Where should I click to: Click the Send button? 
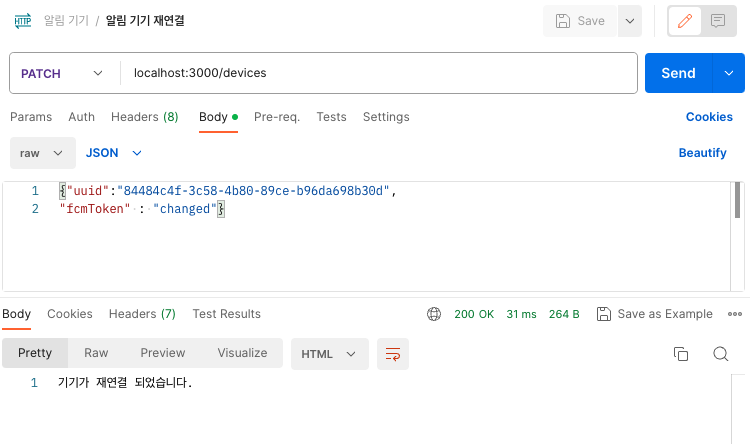pos(678,73)
